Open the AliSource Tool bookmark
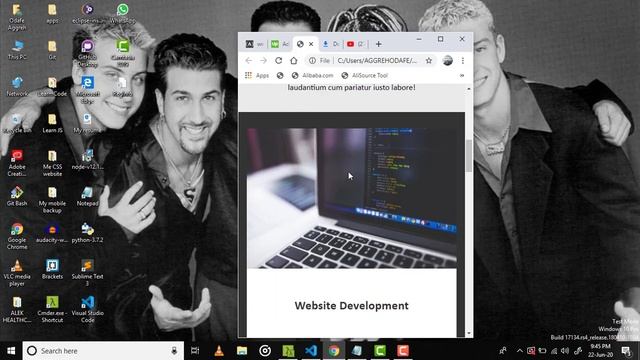This screenshot has width=640, height=360. 364,76
